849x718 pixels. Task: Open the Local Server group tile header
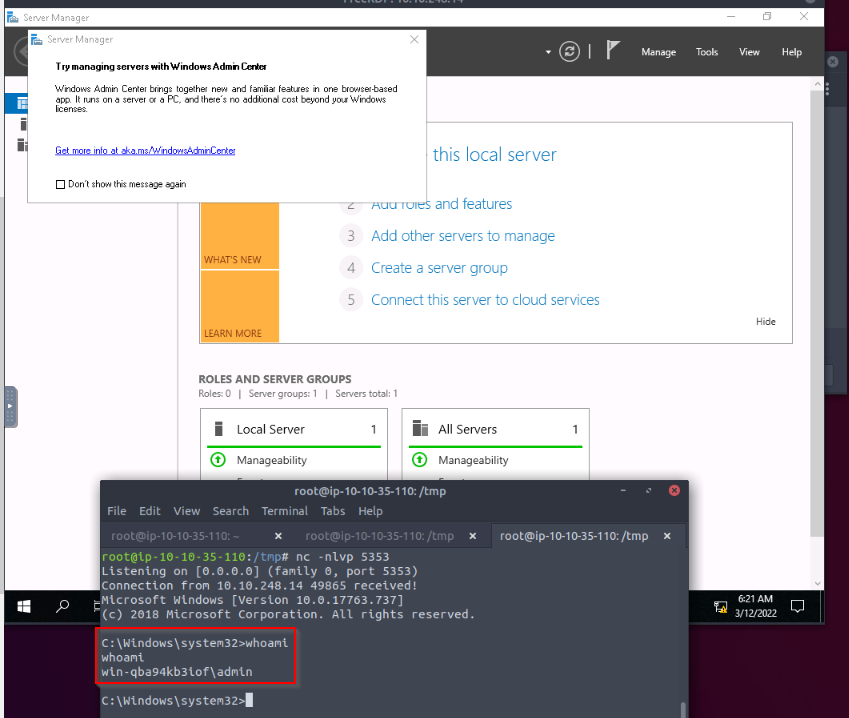[x=294, y=429]
